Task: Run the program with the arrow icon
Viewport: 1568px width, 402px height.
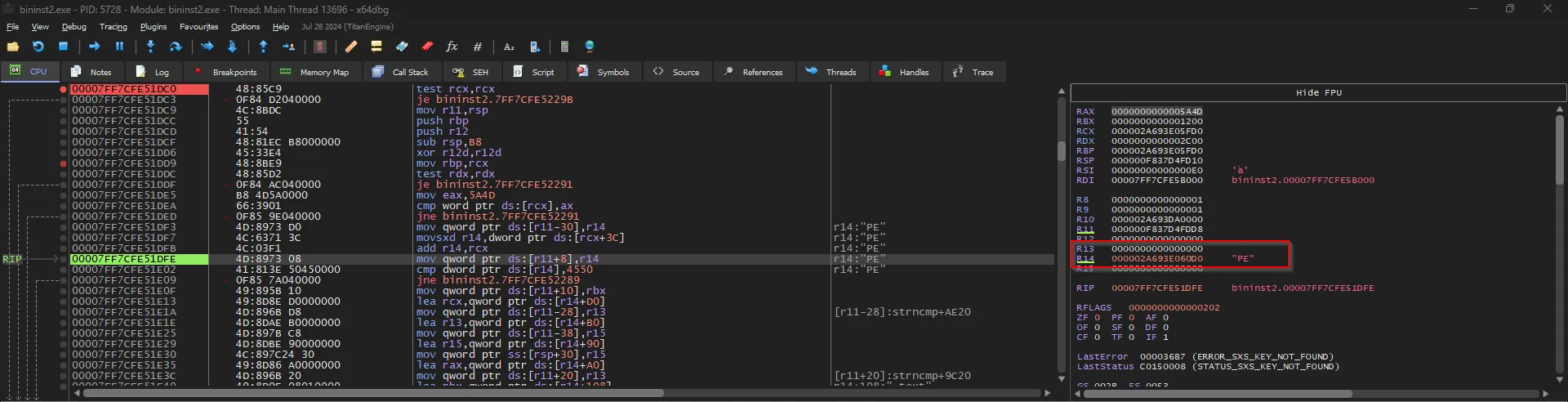Action: (x=94, y=47)
